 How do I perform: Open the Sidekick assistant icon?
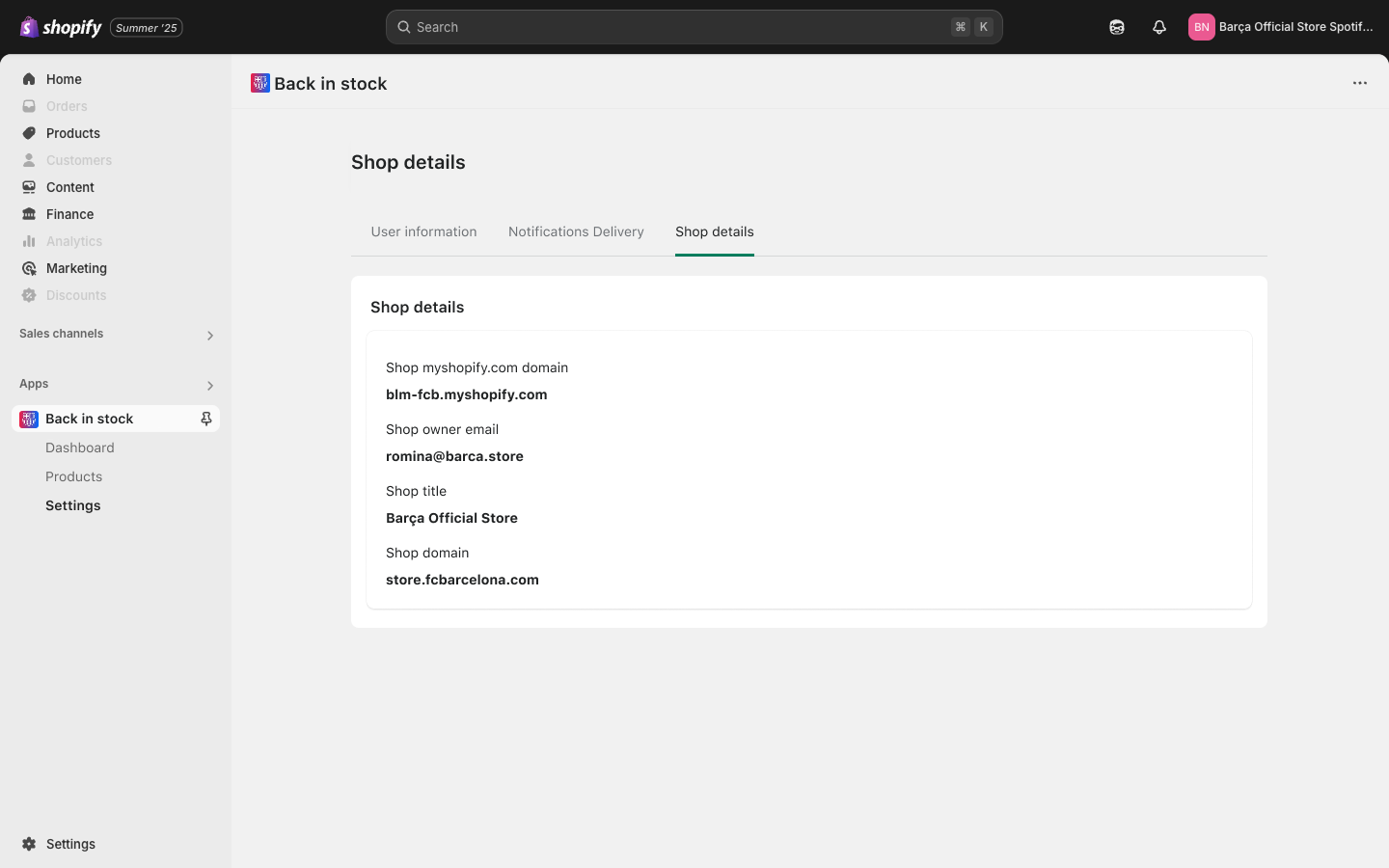1117,27
